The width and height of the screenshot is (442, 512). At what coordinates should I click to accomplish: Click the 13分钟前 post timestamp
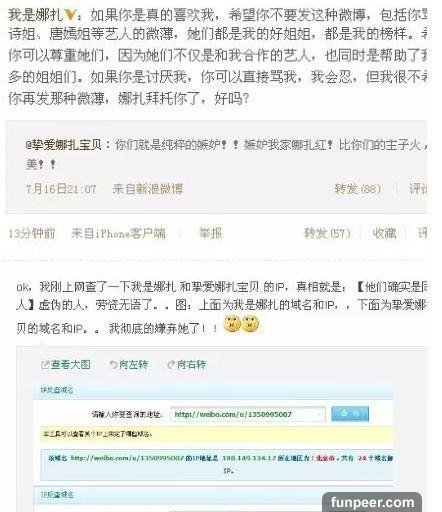32,233
